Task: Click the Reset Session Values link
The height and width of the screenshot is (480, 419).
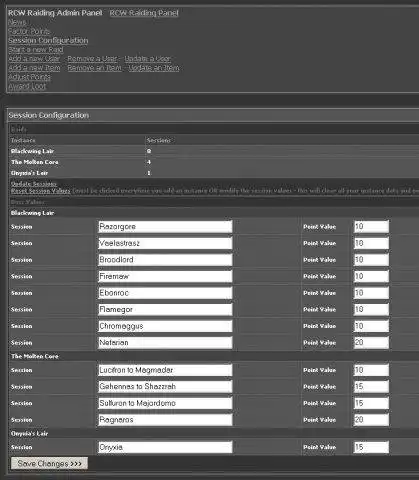Action: tap(41, 191)
